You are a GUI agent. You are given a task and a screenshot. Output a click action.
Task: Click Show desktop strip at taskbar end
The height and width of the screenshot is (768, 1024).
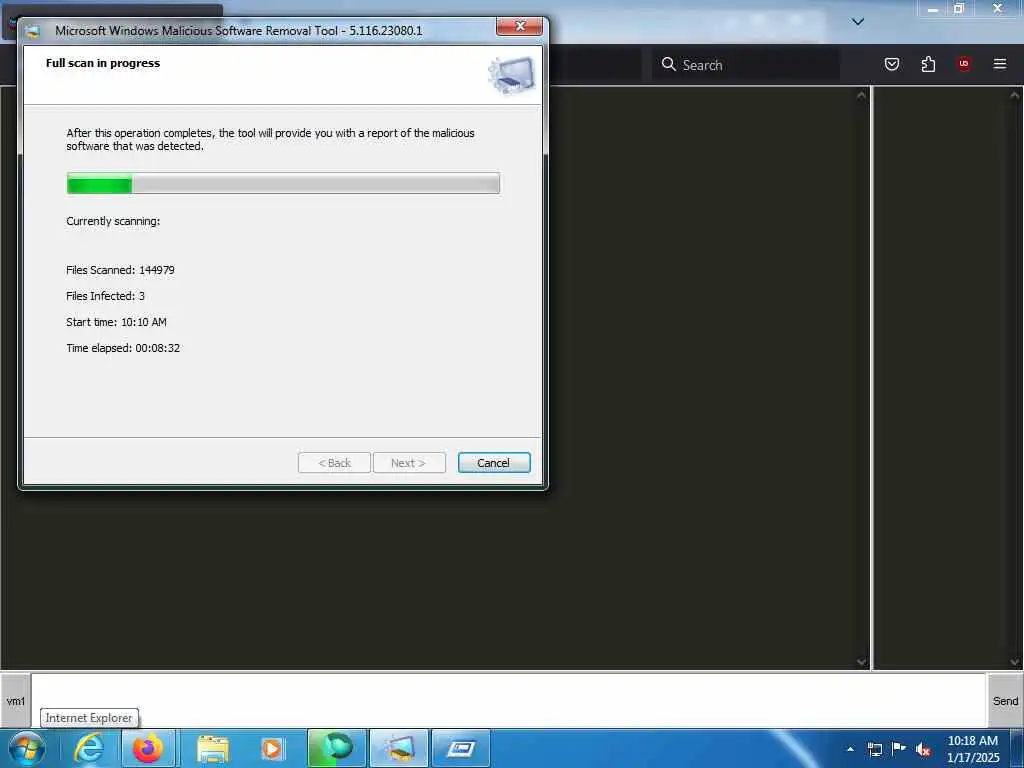click(1017, 748)
